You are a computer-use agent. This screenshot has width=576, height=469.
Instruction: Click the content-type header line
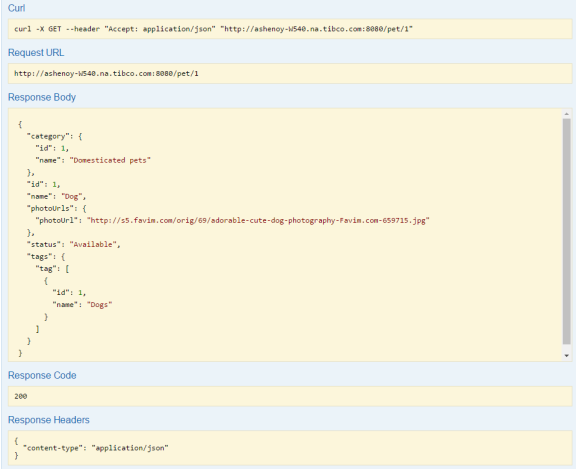(x=96, y=448)
